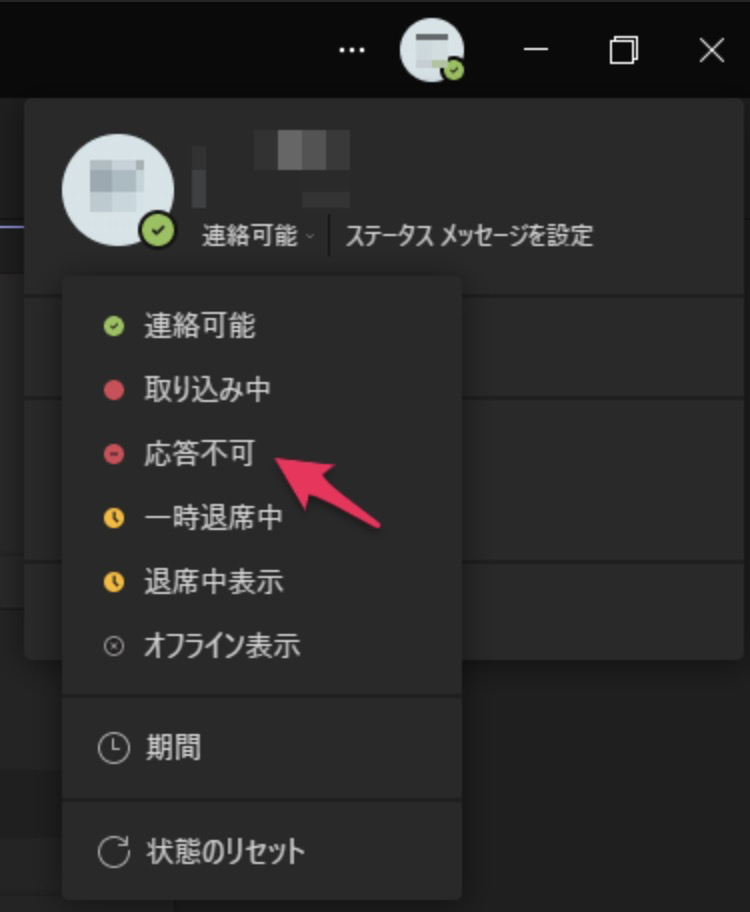Click the reset arrow icon beside 状態のリセット
This screenshot has width=750, height=912.
tap(113, 852)
